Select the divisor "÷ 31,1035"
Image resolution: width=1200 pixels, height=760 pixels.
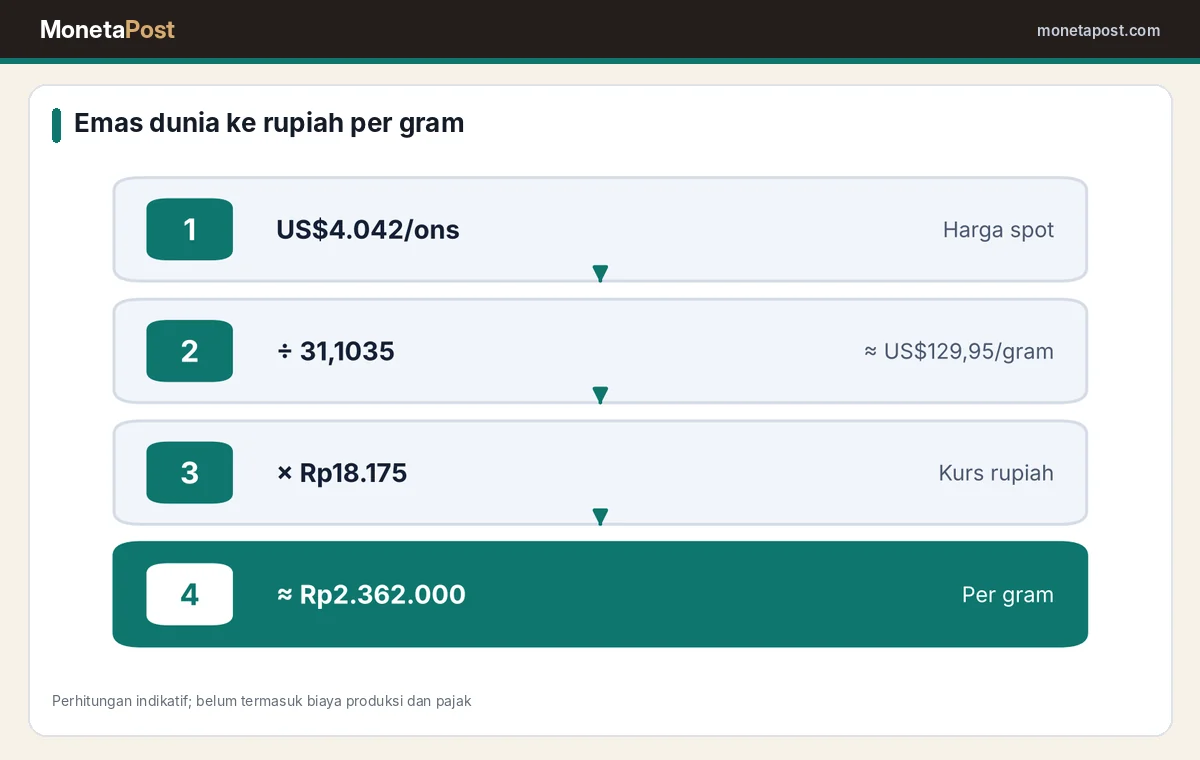(336, 351)
